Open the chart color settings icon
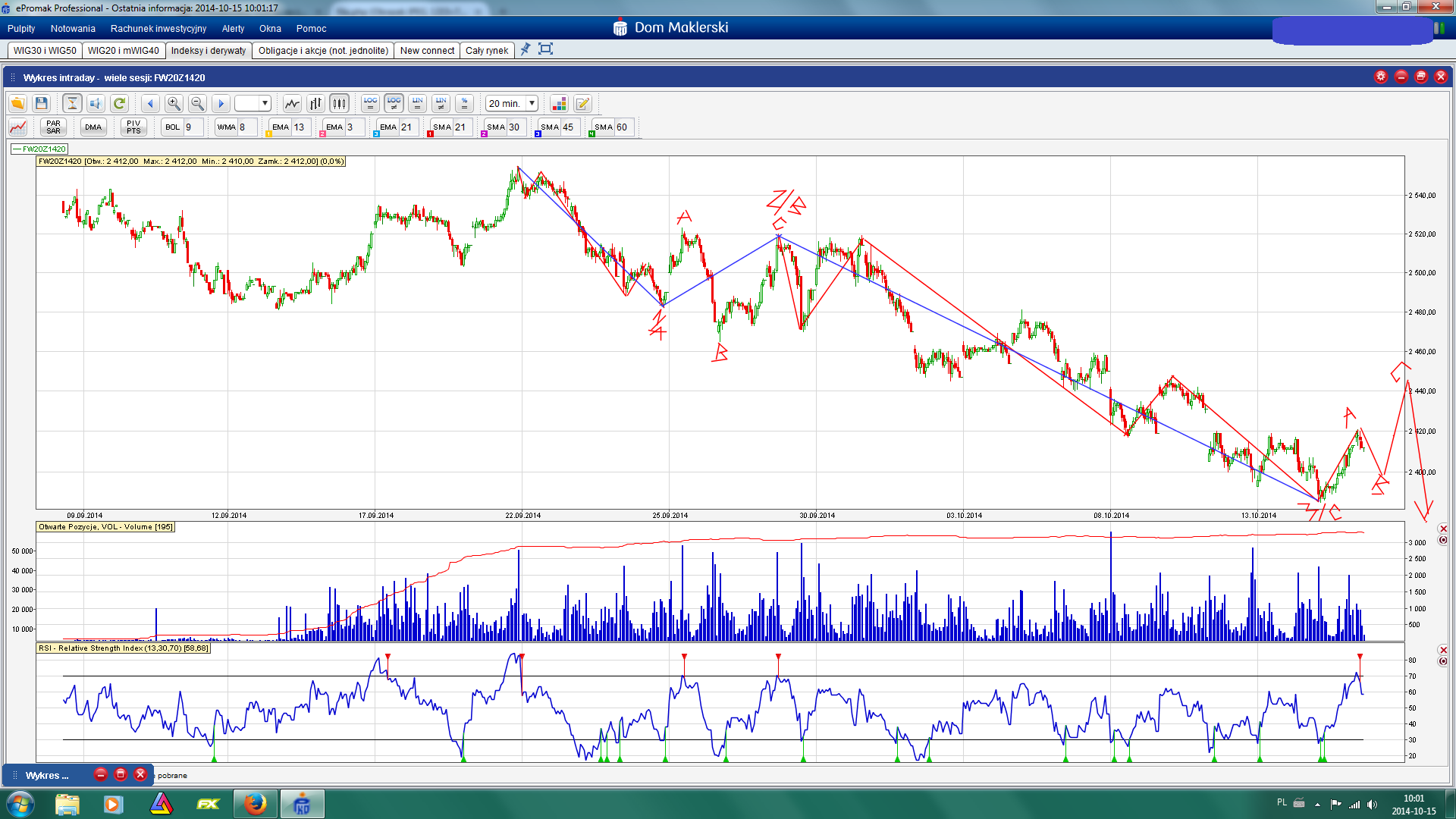The width and height of the screenshot is (1456, 819). [x=559, y=104]
